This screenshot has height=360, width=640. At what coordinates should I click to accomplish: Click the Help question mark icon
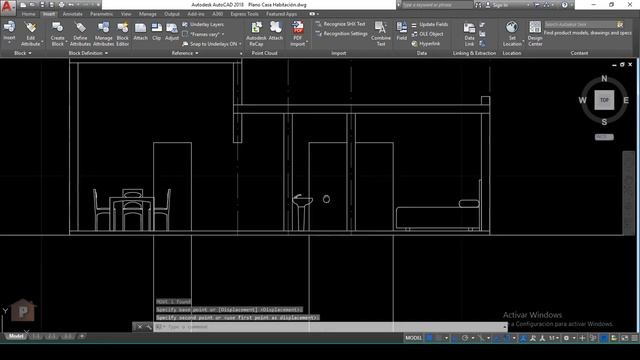(564, 5)
